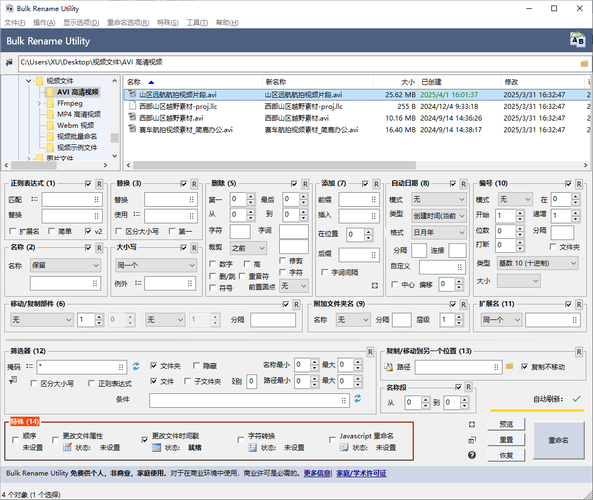Open the 更改文件时间戳 calendar icon

[x=156, y=447]
